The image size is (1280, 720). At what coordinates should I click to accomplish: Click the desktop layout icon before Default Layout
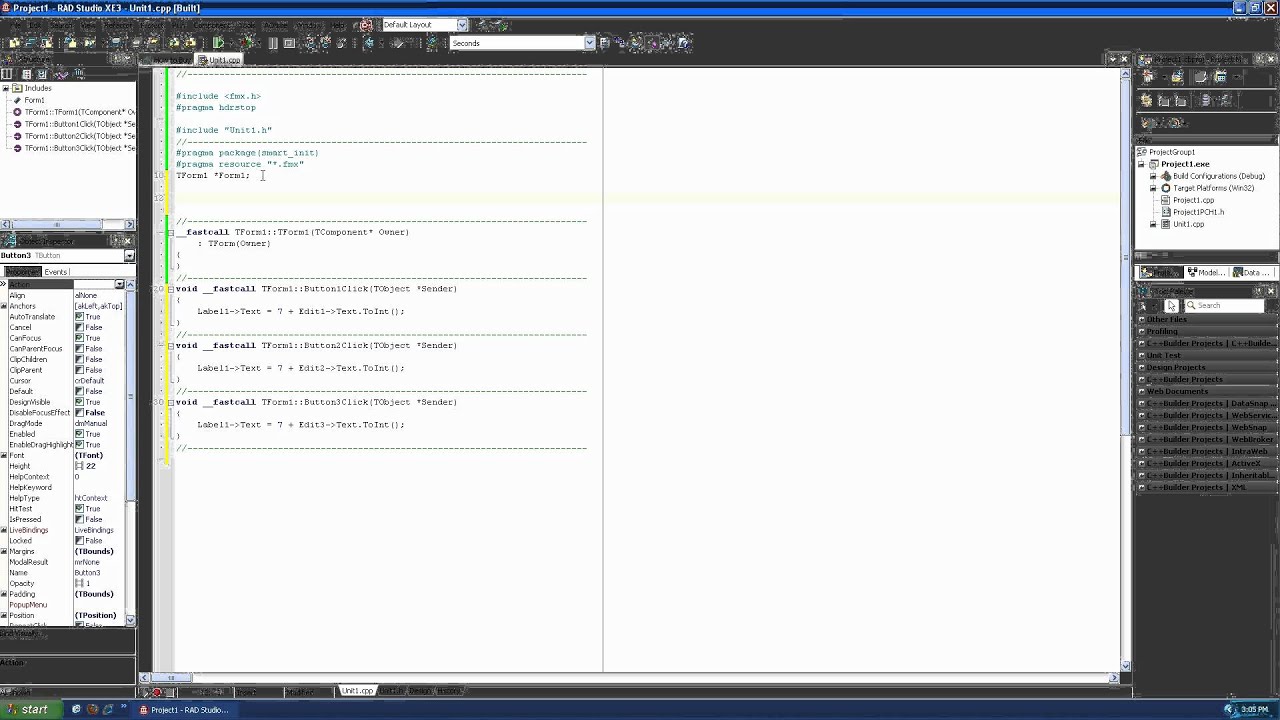point(367,25)
